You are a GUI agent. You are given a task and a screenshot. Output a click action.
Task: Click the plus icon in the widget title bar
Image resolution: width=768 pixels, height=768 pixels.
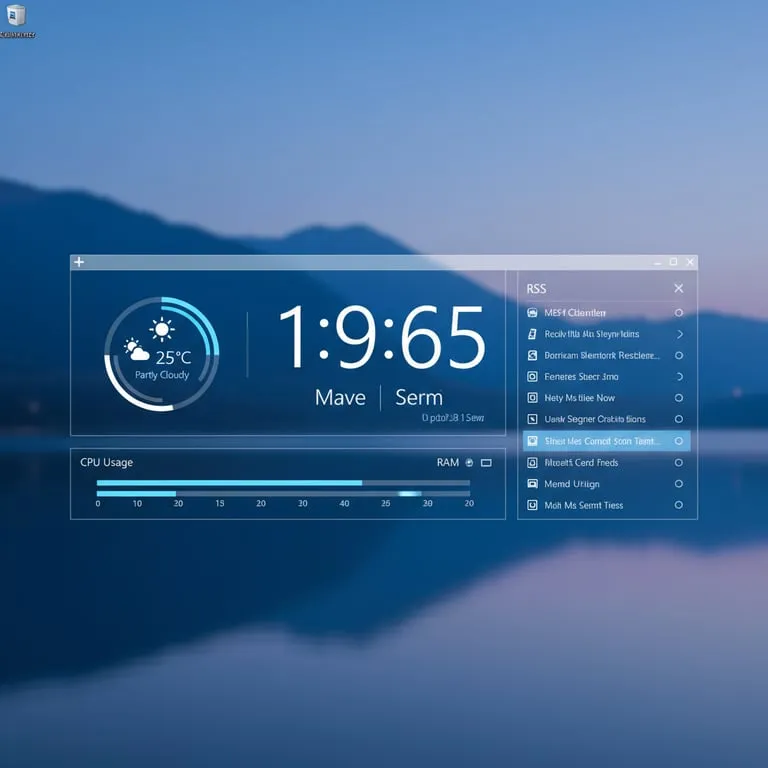pyautogui.click(x=79, y=262)
